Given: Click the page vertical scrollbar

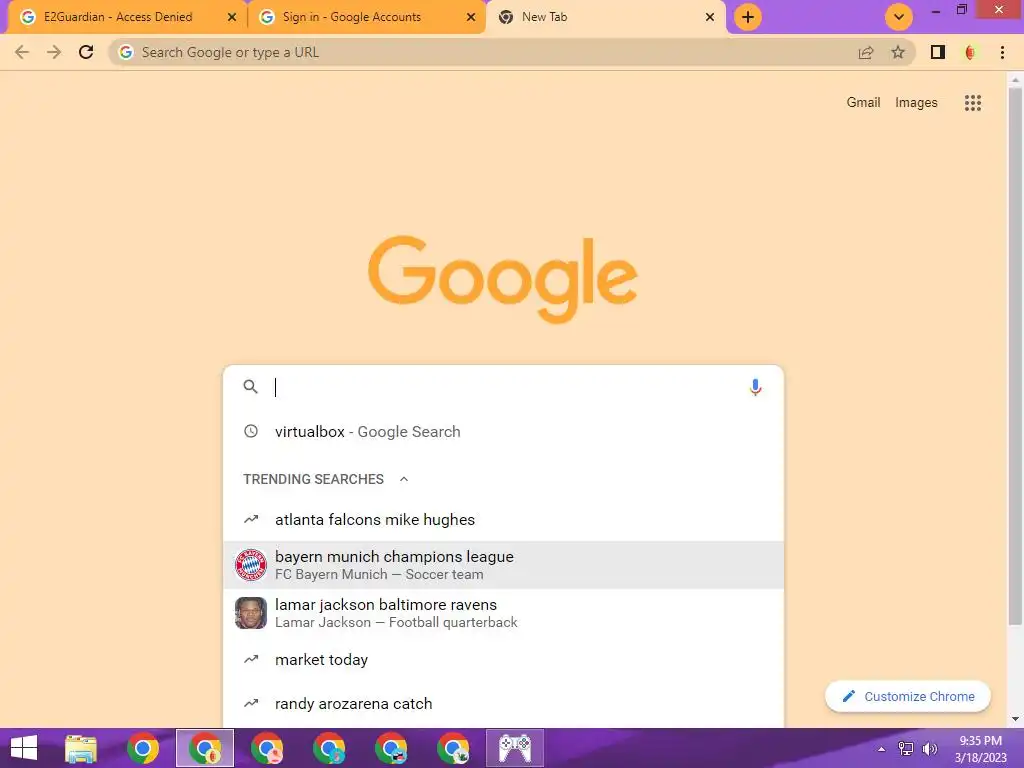Looking at the screenshot, I should (x=1015, y=356).
